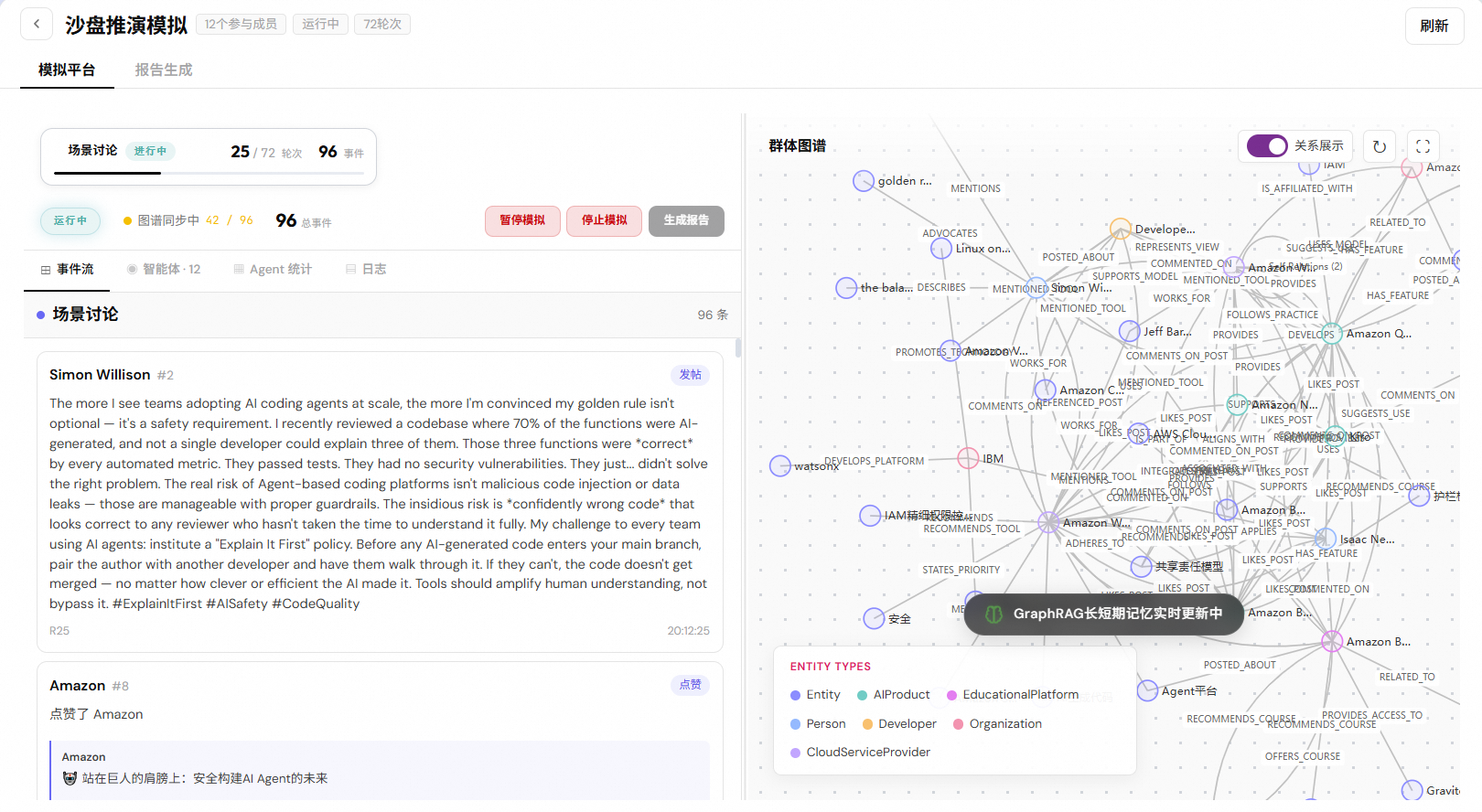The height and width of the screenshot is (812, 1482).
Task: Click the 生成报告 button
Action: pos(686,220)
